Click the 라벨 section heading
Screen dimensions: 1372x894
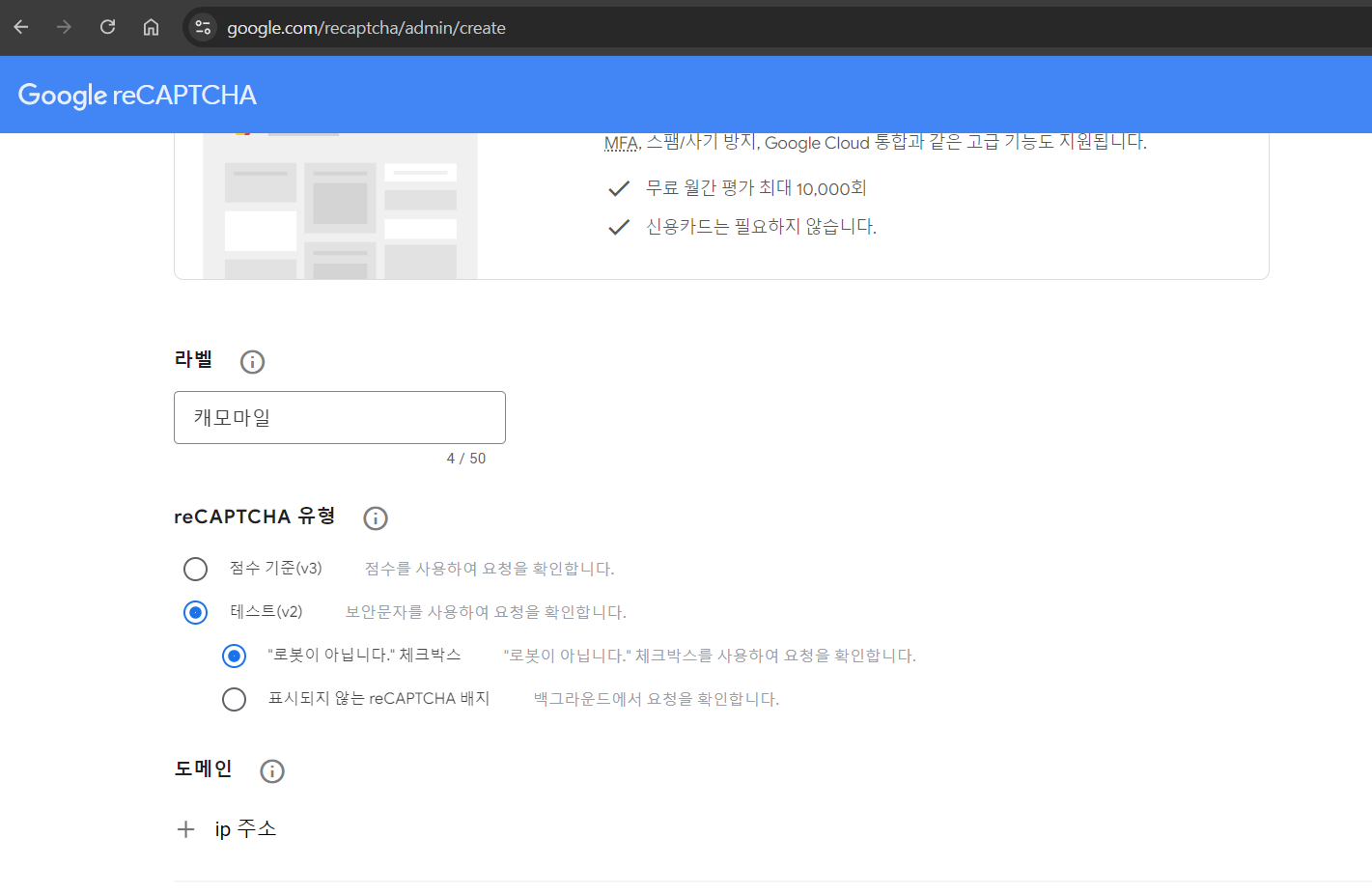coord(193,359)
